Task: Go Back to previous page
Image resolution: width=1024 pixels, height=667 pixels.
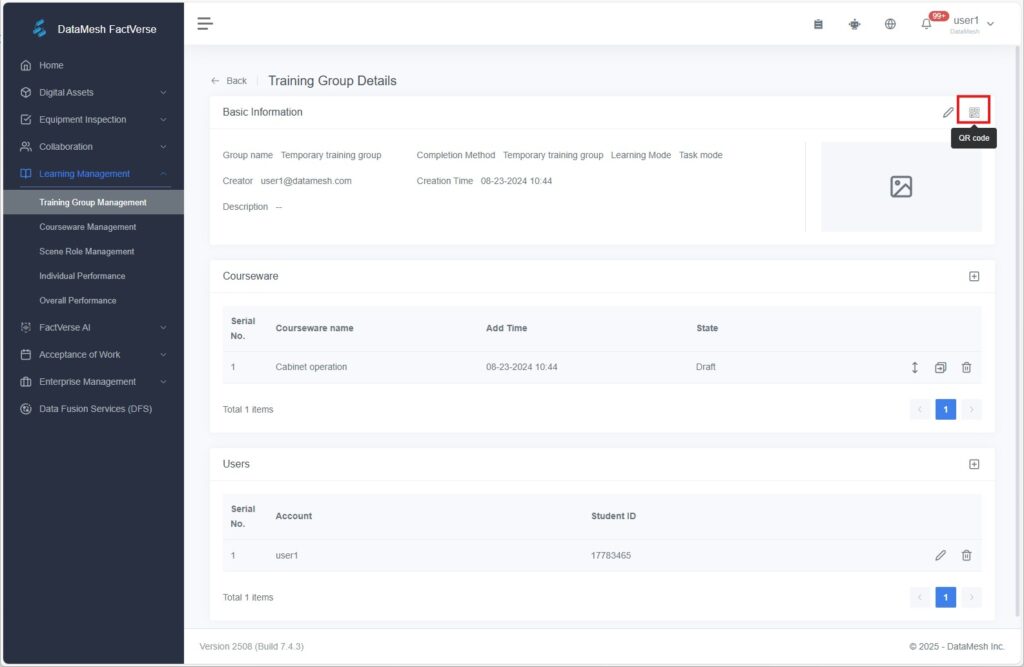Action: pos(229,81)
